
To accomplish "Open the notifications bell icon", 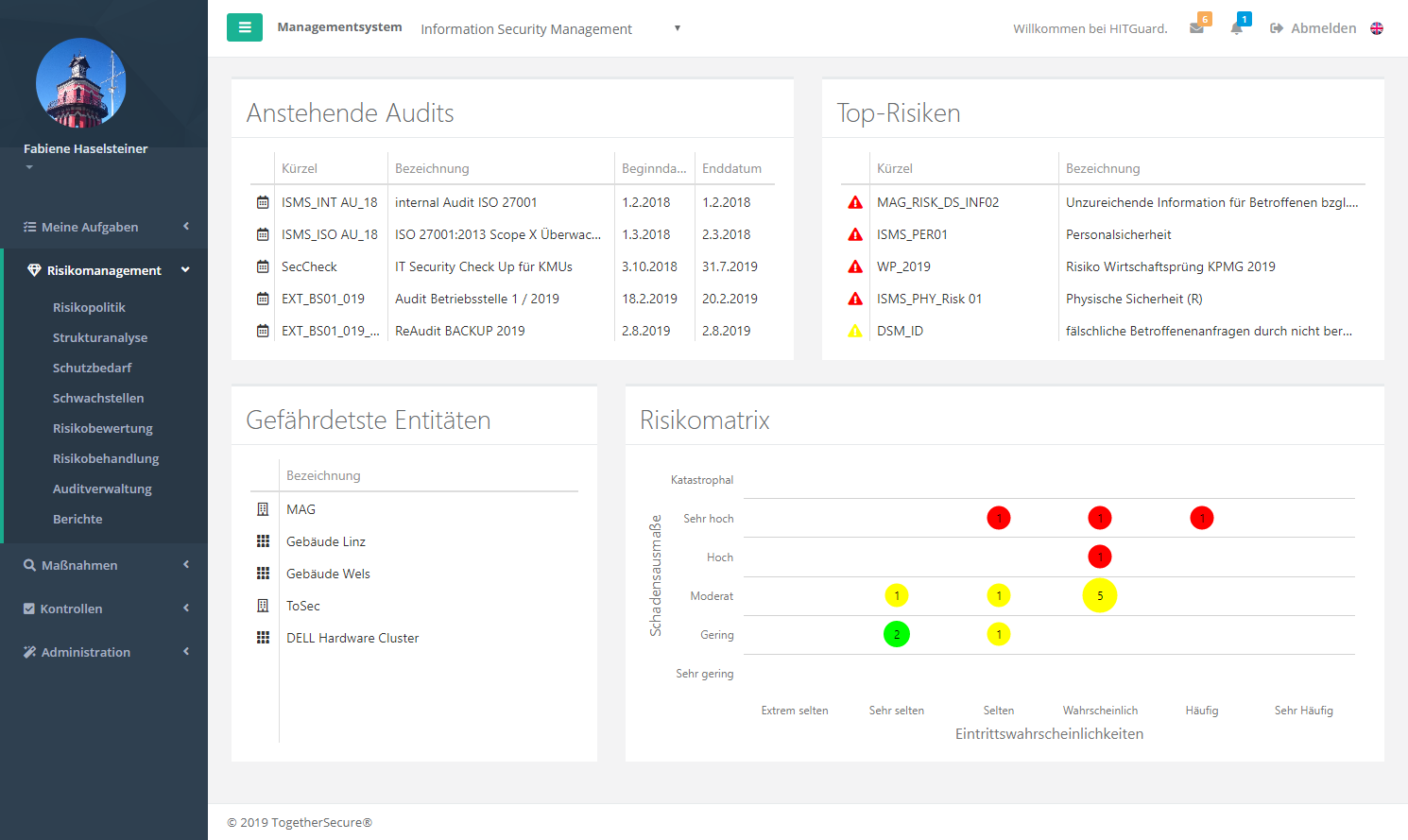I will tap(1237, 27).
